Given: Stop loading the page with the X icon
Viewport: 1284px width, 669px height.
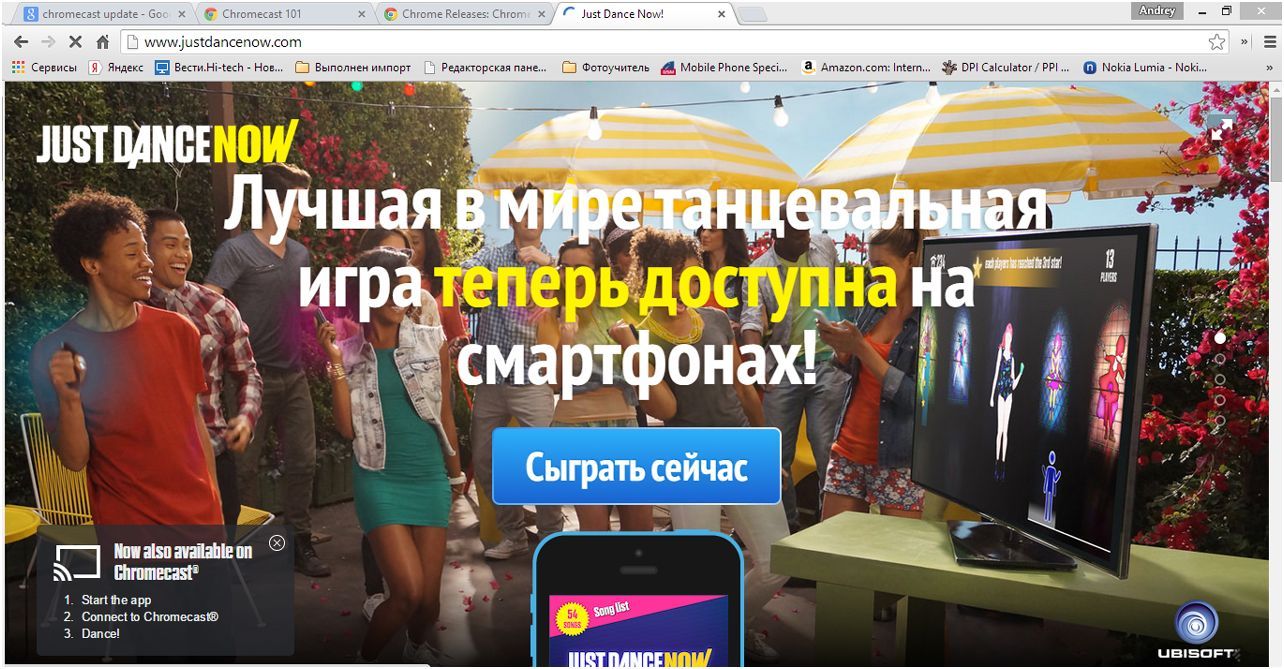Looking at the screenshot, I should [x=75, y=43].
